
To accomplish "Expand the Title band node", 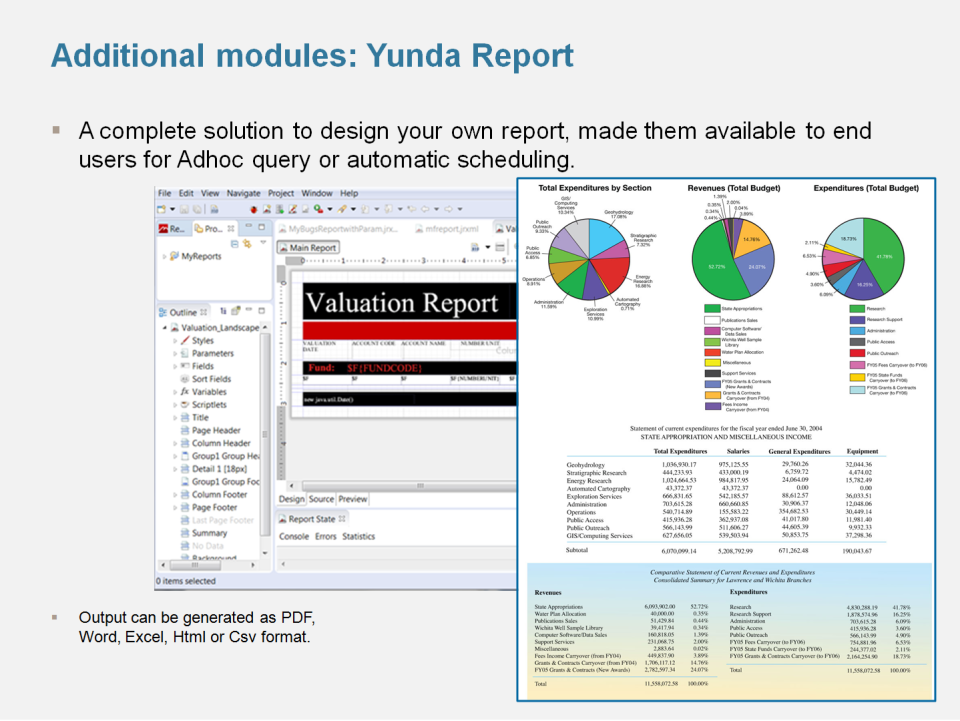I will (175, 418).
